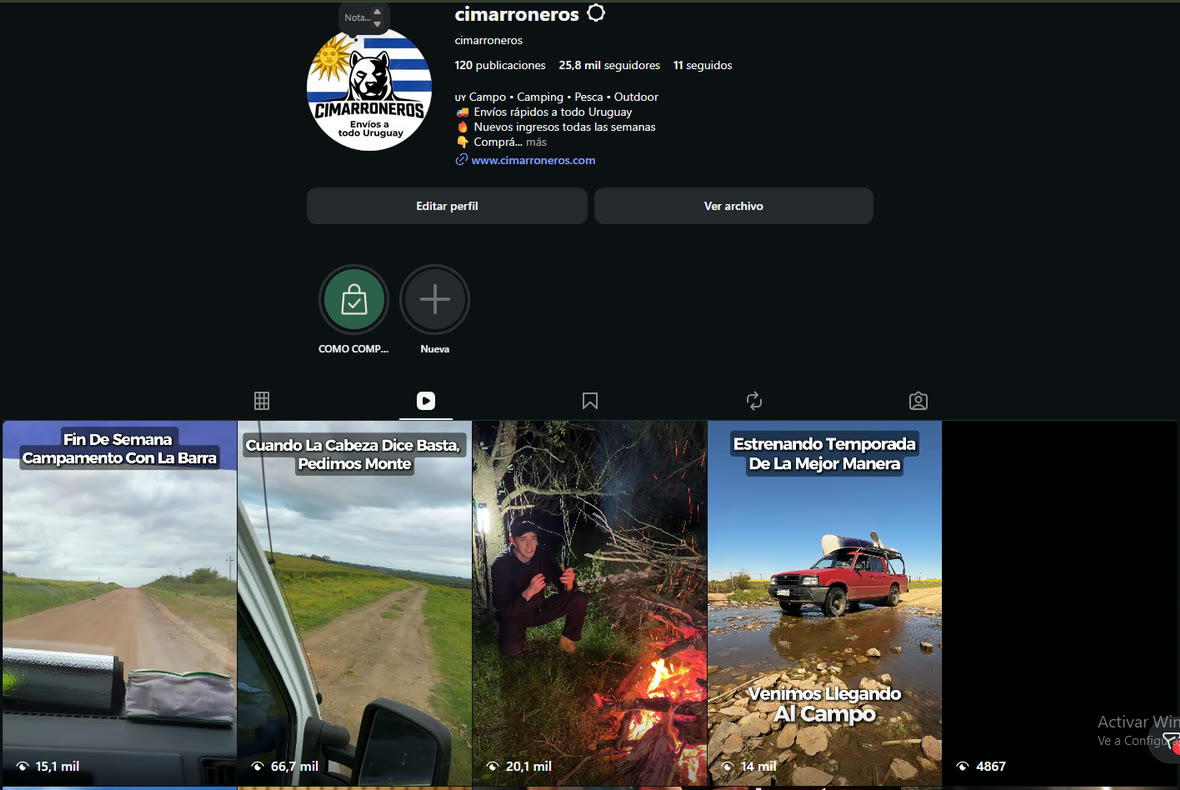Viewport: 1180px width, 790px height.
Task: Open the dark reel with 4867 views
Action: (1060, 603)
